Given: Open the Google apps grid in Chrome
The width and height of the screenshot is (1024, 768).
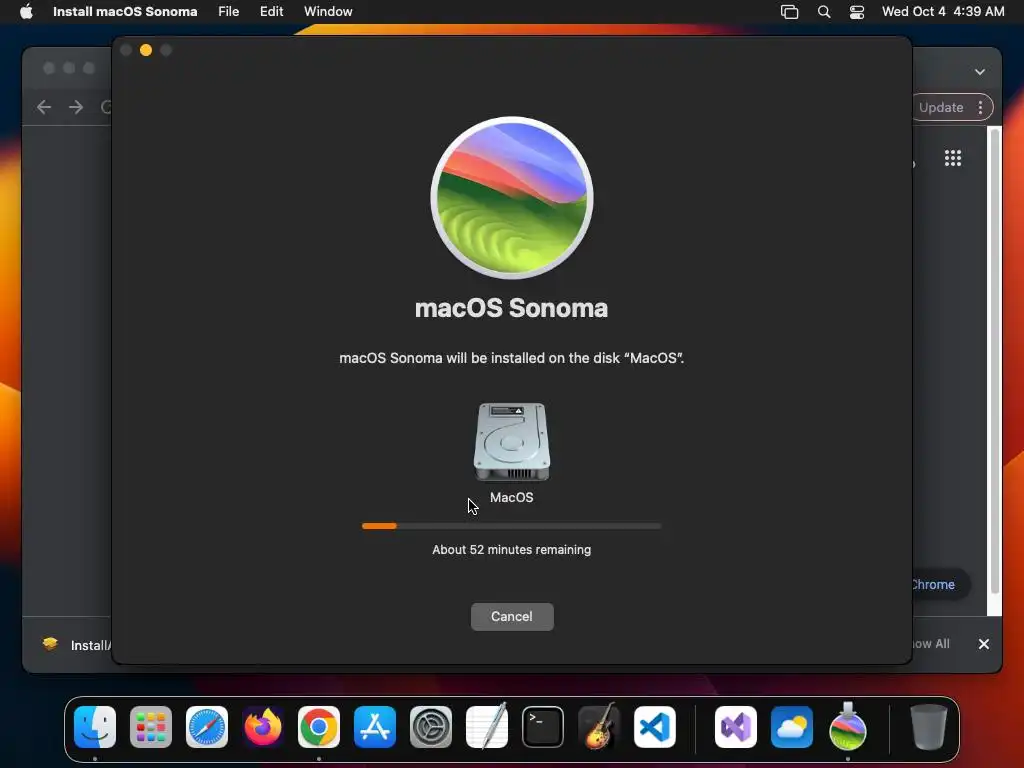Looking at the screenshot, I should tap(953, 158).
